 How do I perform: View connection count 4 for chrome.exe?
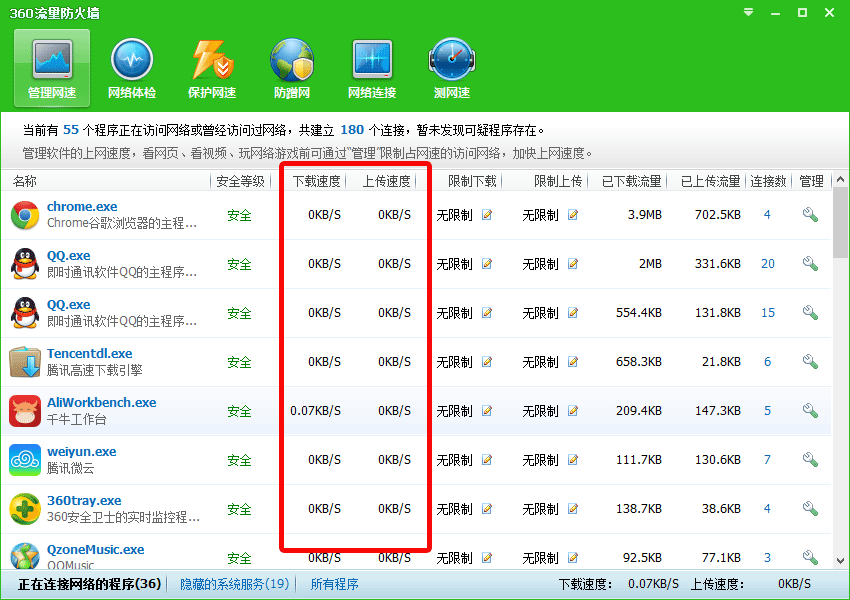tap(767, 215)
